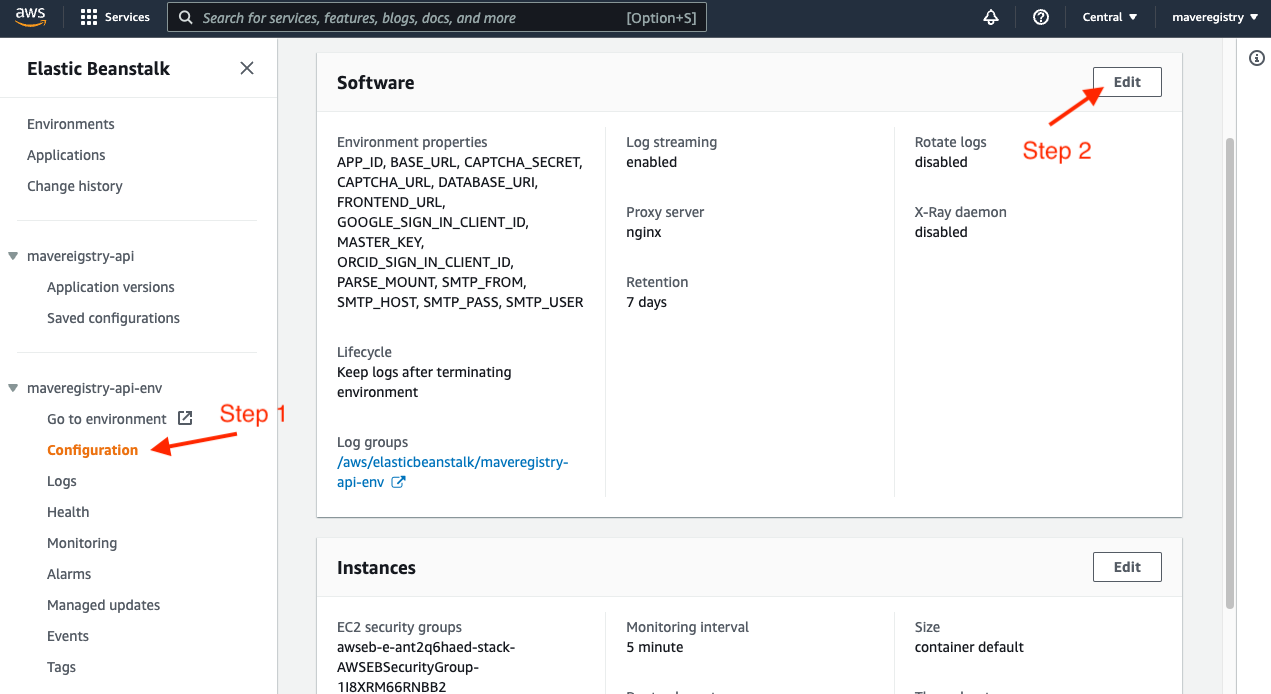This screenshot has height=694, width=1271.
Task: Click the 'Retention' label
Action: coord(657,282)
